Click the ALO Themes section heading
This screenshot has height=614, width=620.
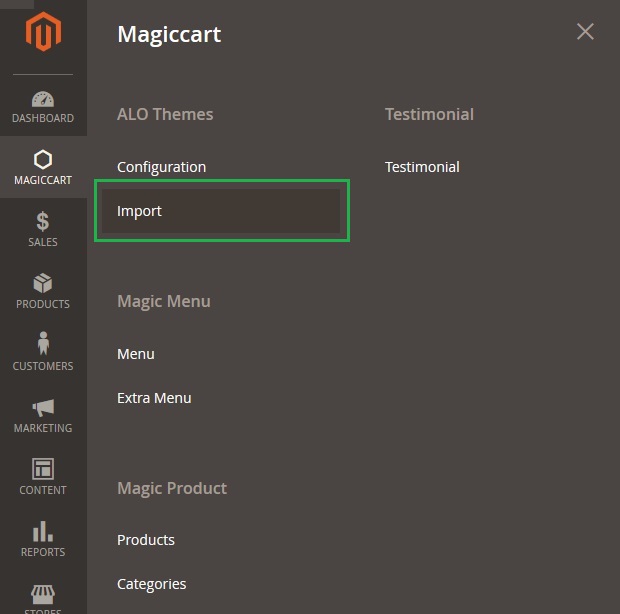(x=165, y=114)
